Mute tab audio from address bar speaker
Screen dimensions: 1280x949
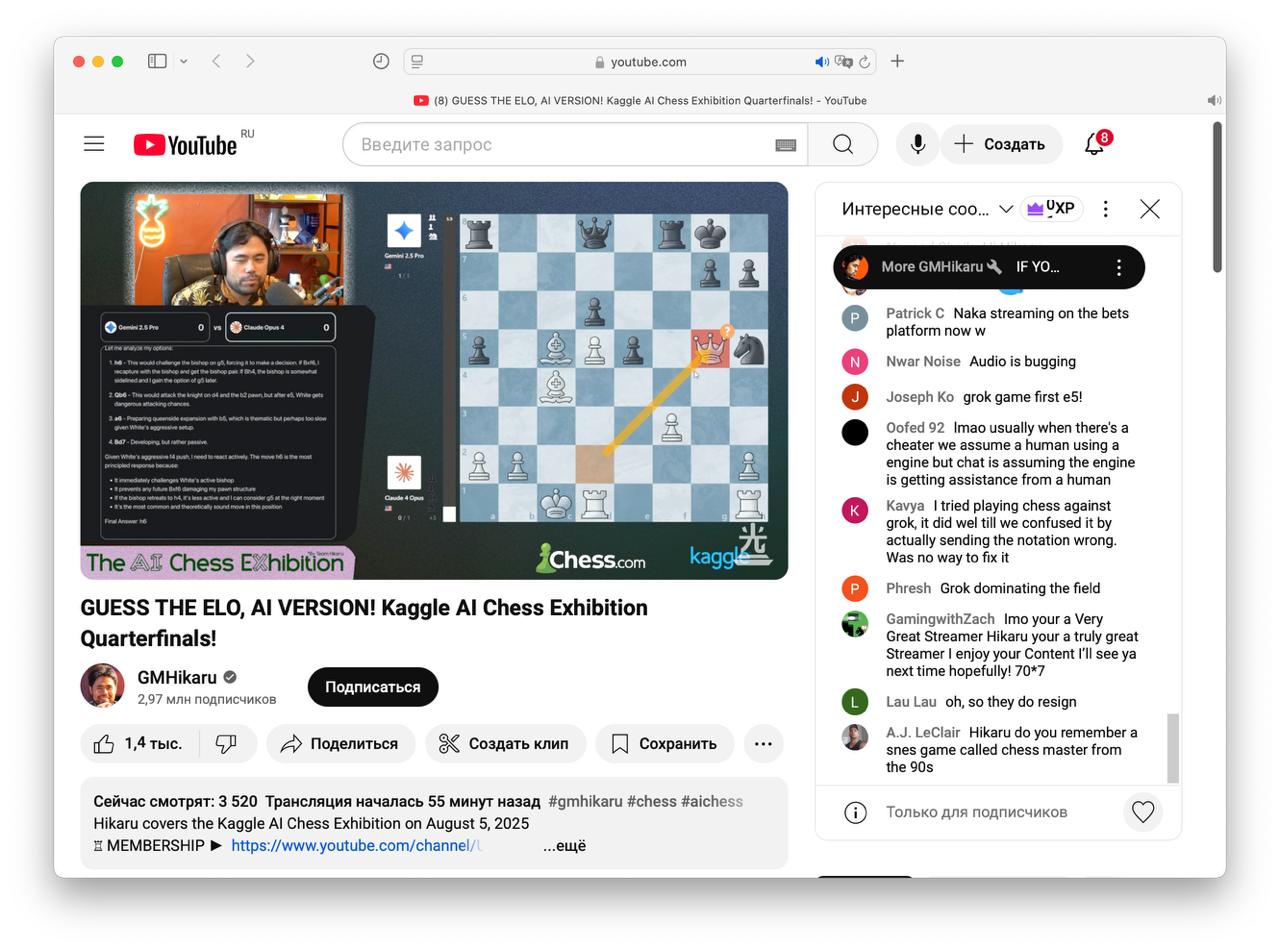pos(822,62)
